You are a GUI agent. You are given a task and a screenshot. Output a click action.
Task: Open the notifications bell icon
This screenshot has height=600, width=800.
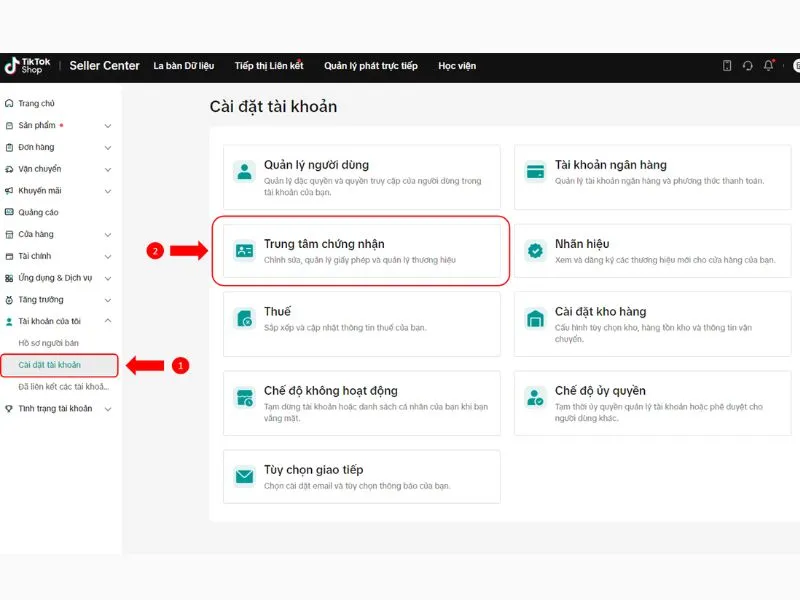coord(768,65)
